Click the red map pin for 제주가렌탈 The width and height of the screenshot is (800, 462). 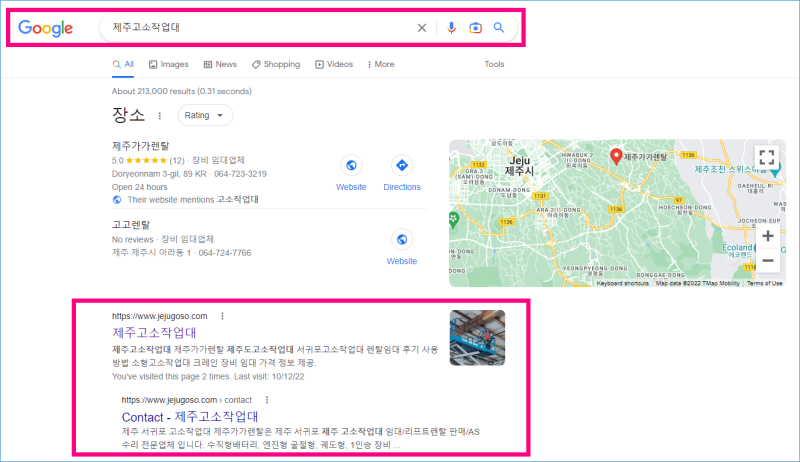(x=616, y=157)
